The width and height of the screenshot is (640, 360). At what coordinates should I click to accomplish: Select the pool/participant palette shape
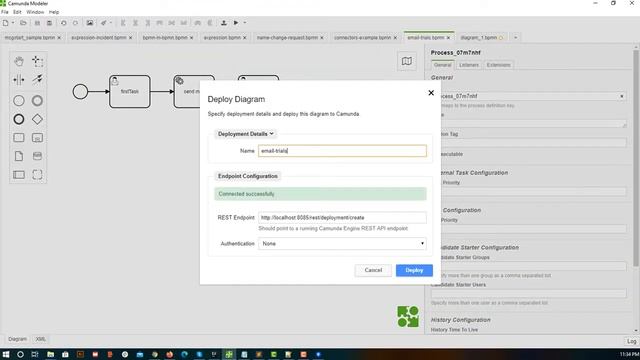pyautogui.click(x=19, y=175)
